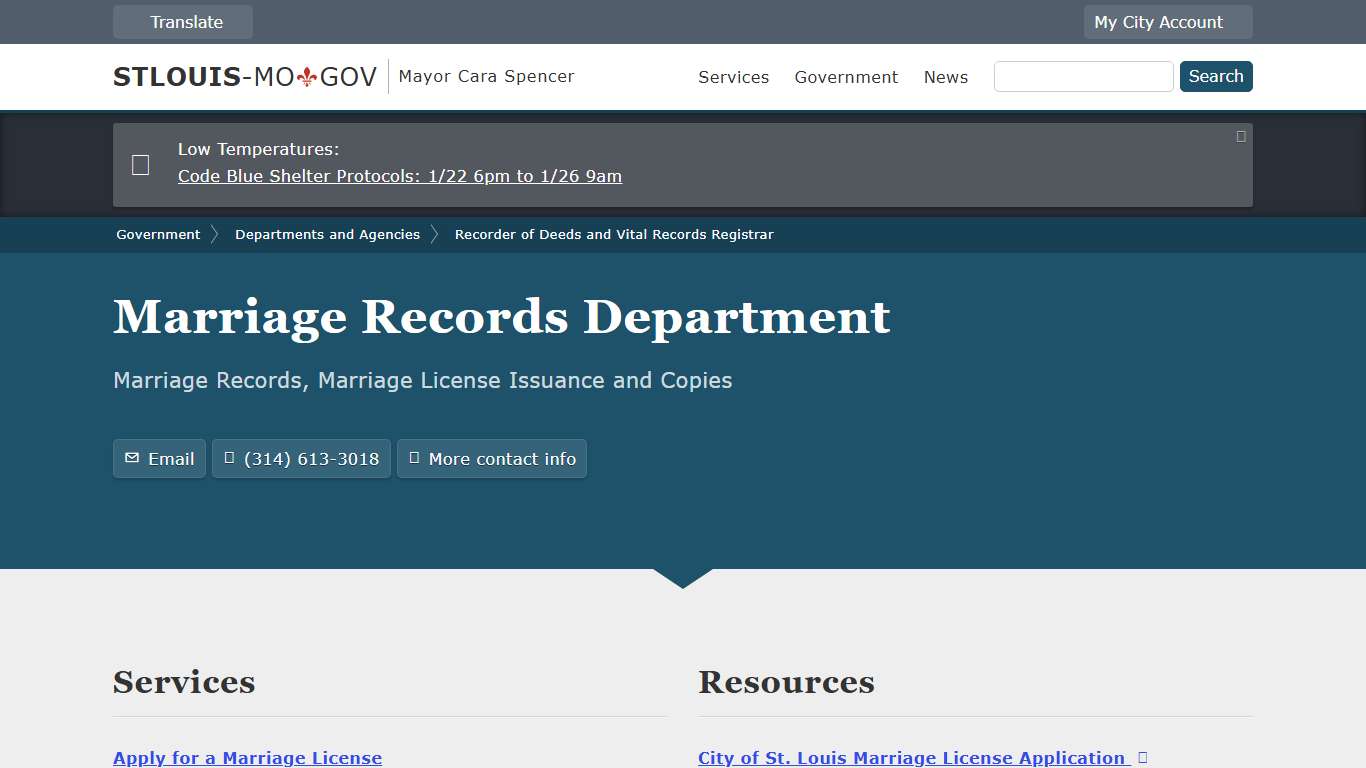Viewport: 1366px width, 768px height.
Task: Click the Translate button
Action: click(182, 21)
